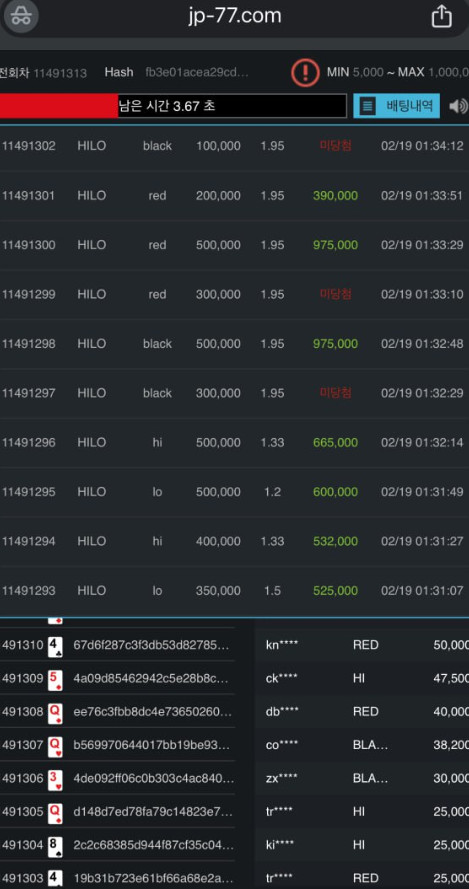Click the Queen of diamonds card for round 491308
This screenshot has height=889, width=469.
pyautogui.click(x=55, y=712)
